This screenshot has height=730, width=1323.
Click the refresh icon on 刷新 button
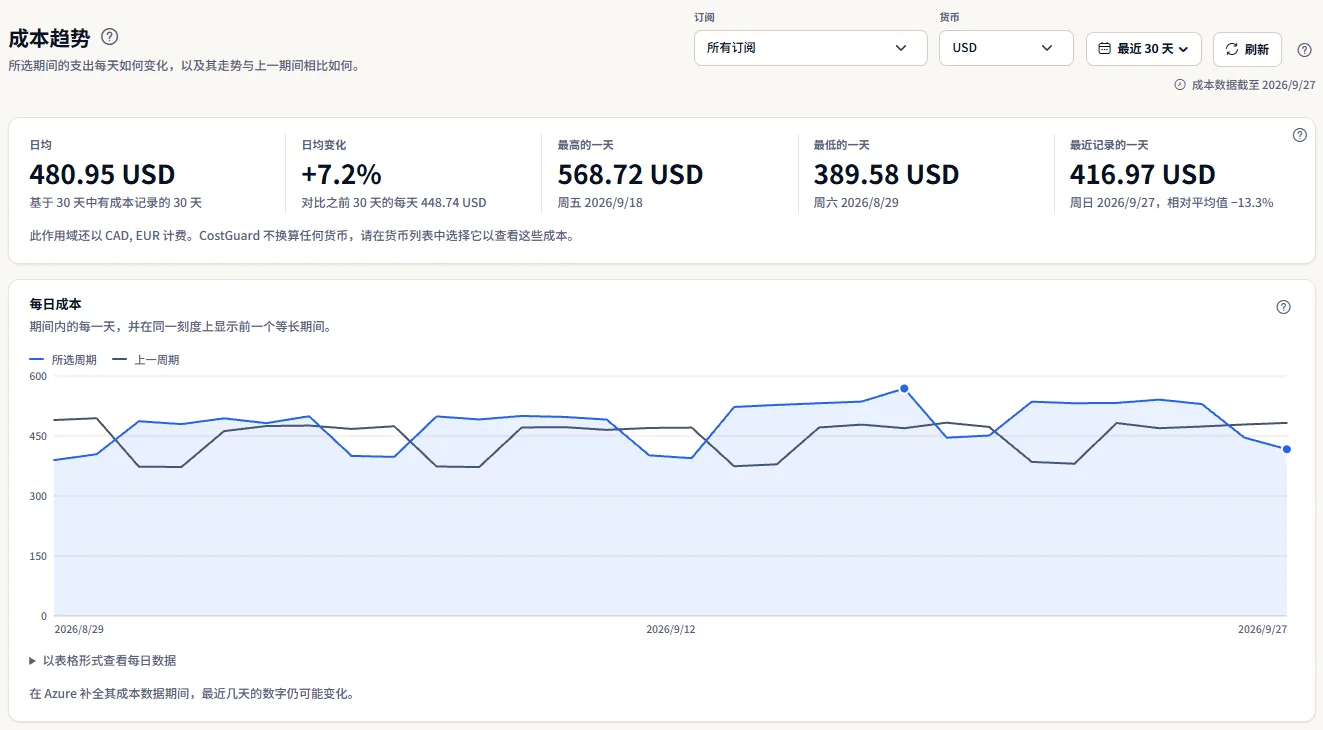[x=1232, y=49]
